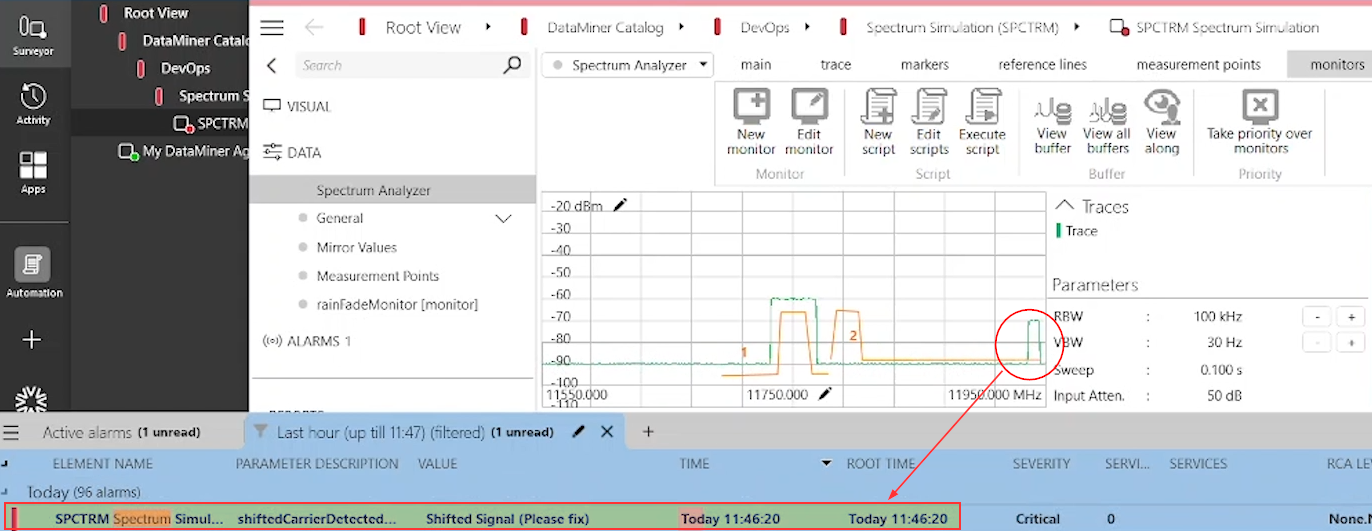
Task: Take priority over monitors
Action: 1260,106
